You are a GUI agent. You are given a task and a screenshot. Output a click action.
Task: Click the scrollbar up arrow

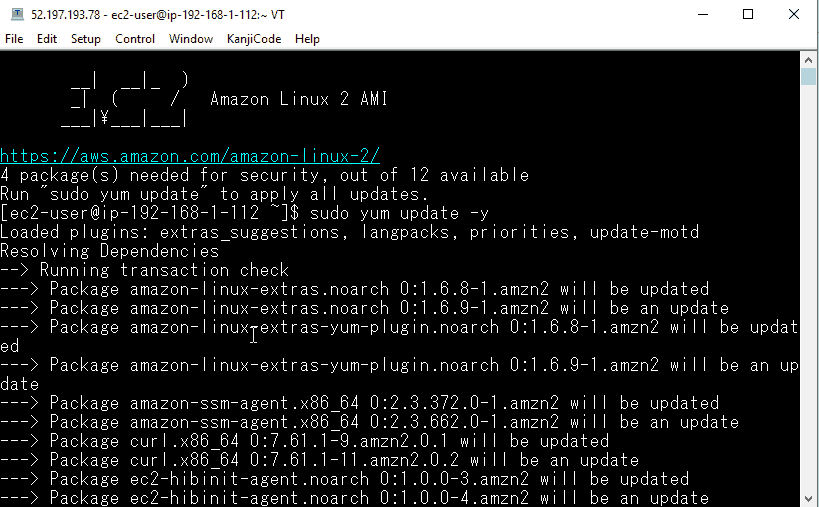809,59
